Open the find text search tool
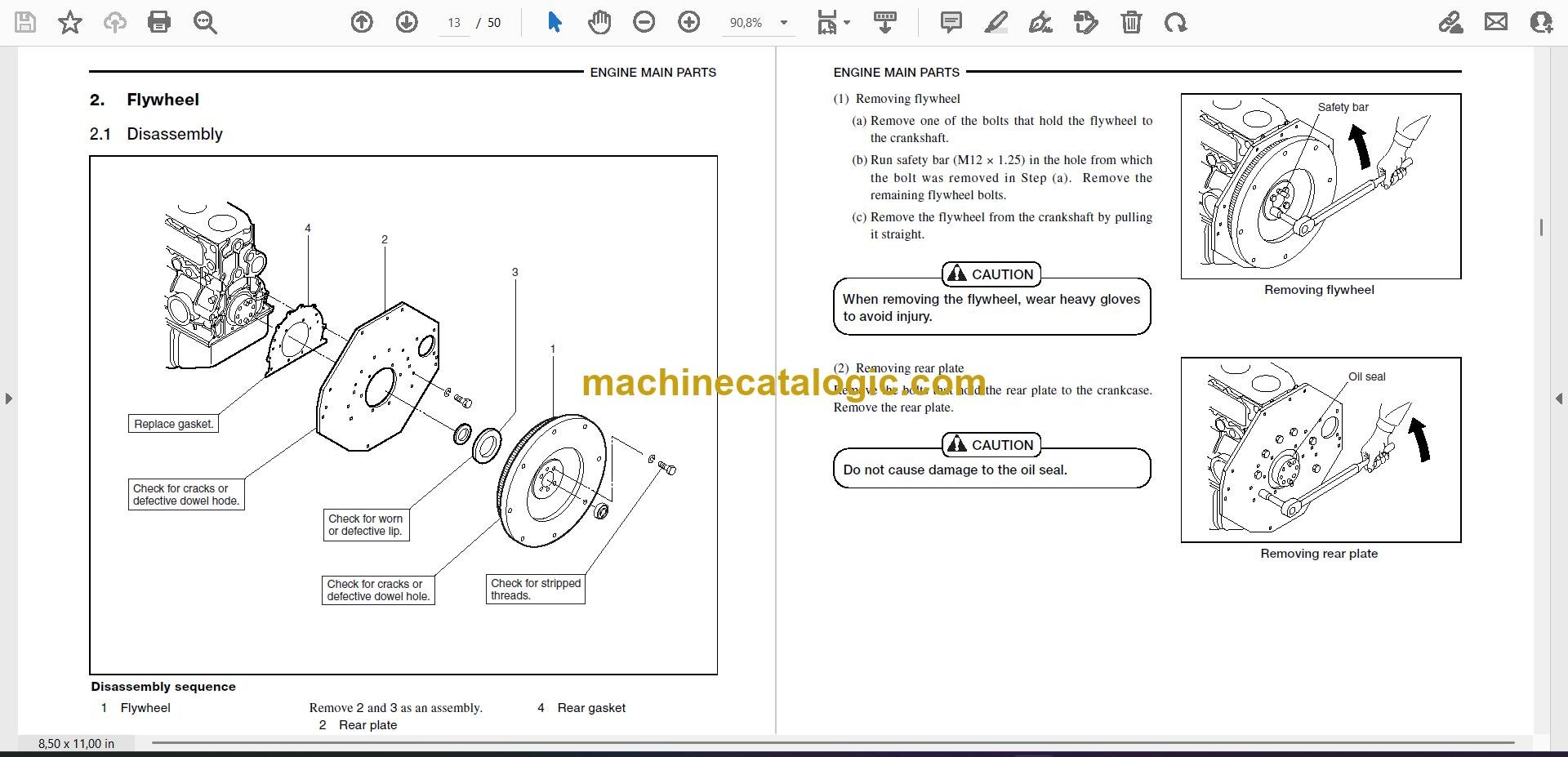The width and height of the screenshot is (1568, 757). coord(204,22)
